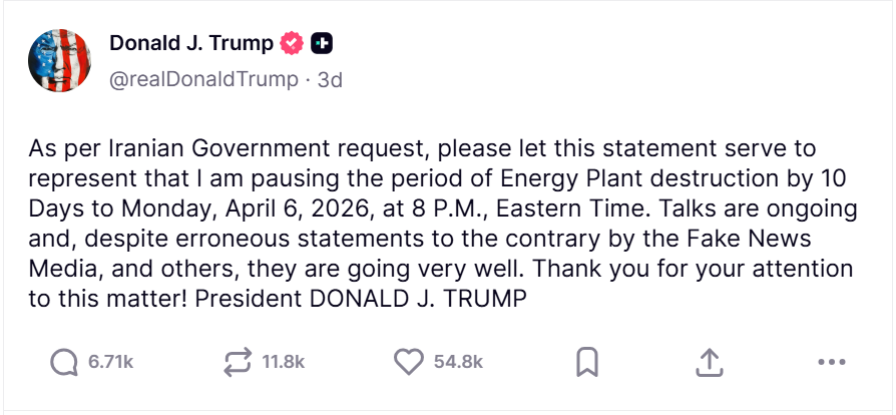
Task: Click the @realDonaldTrump handle
Action: [204, 79]
